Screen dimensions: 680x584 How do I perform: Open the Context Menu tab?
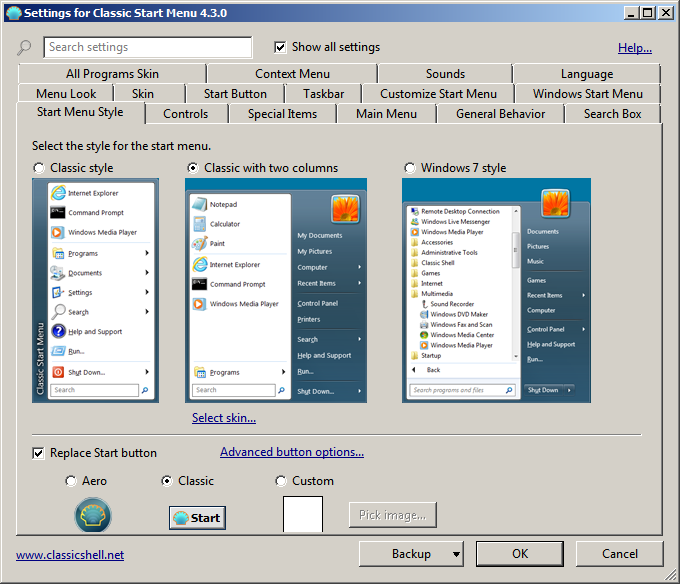pyautogui.click(x=292, y=74)
